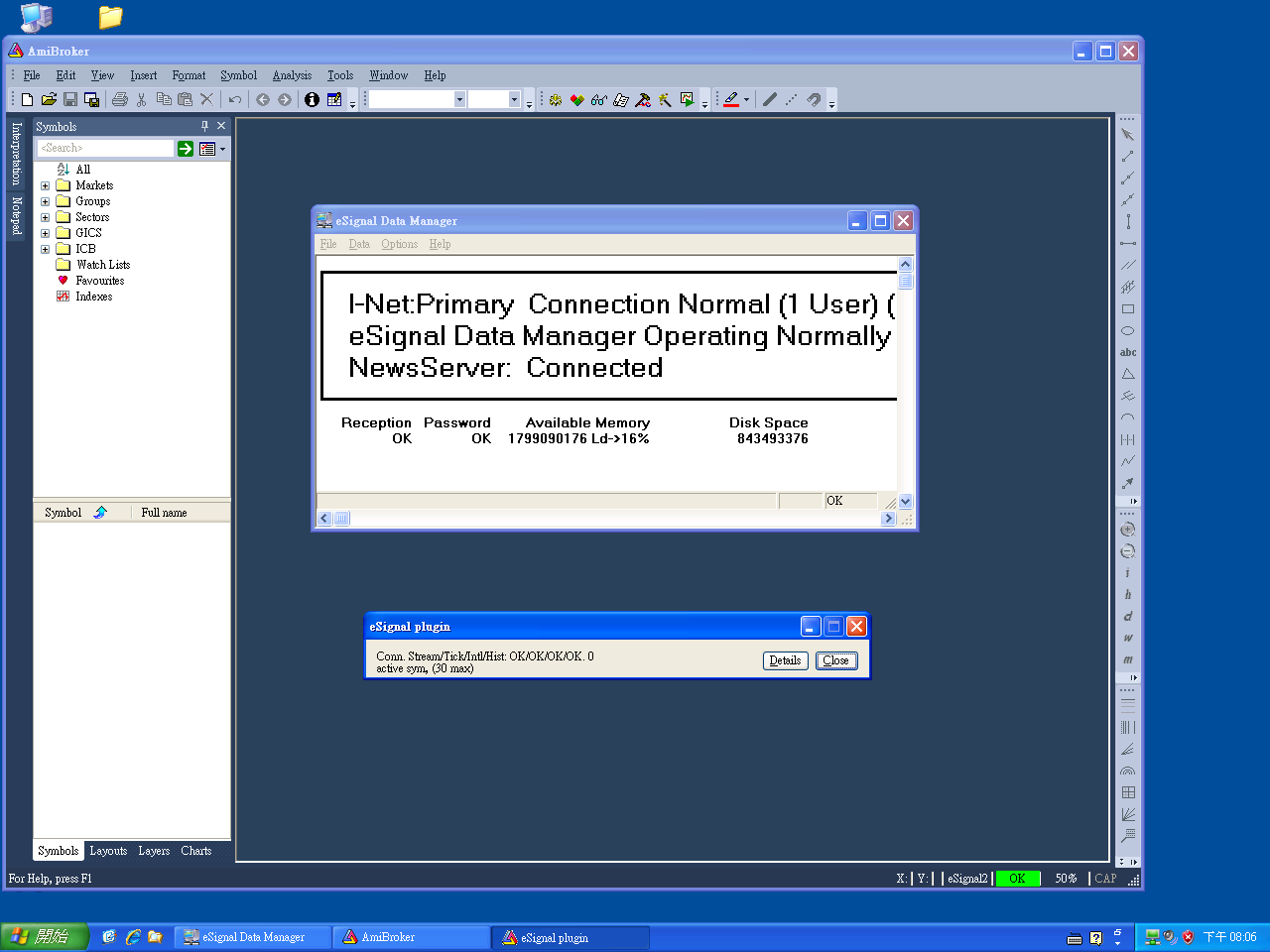This screenshot has height=952, width=1270.
Task: Open the Information icon in the toolbar
Action: pos(312,99)
